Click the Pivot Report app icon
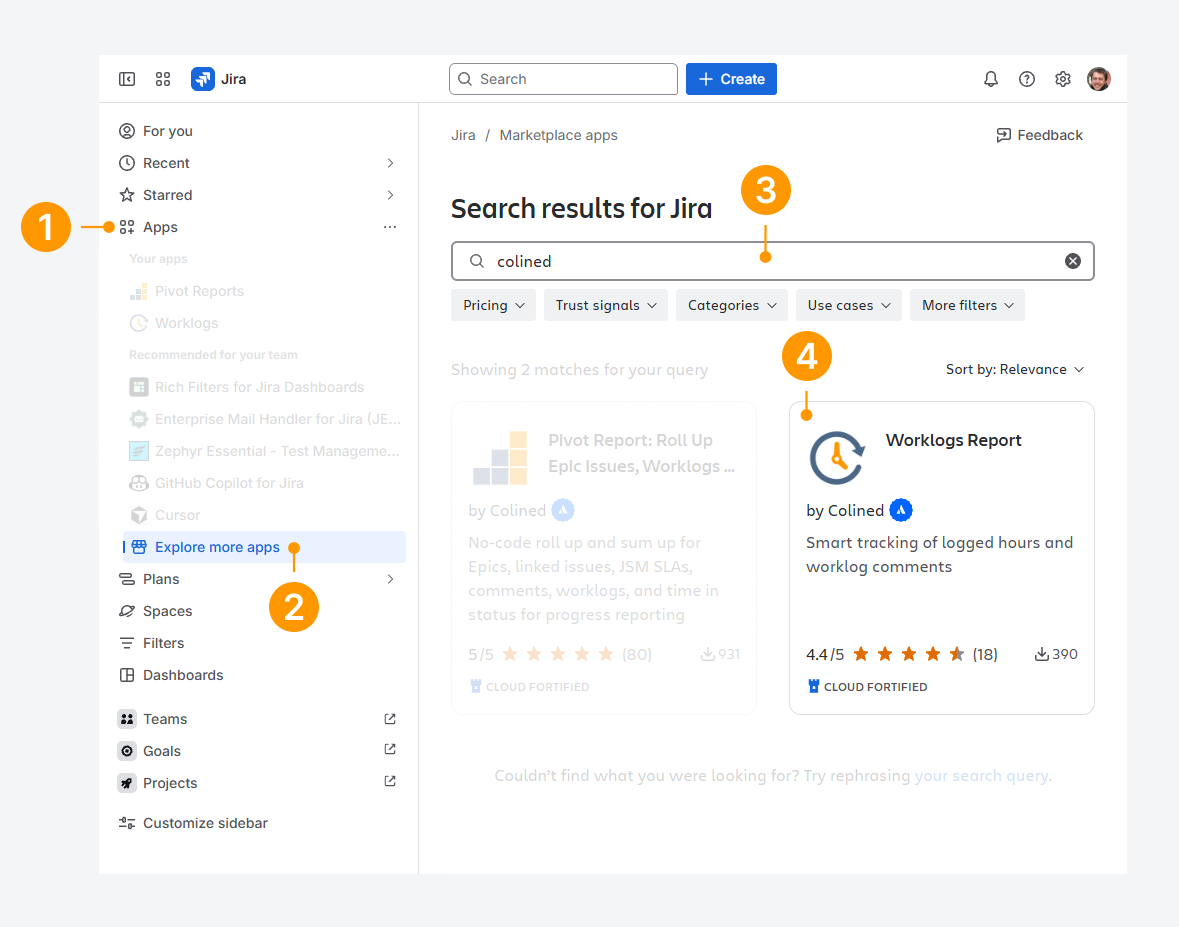1179x927 pixels. point(500,457)
